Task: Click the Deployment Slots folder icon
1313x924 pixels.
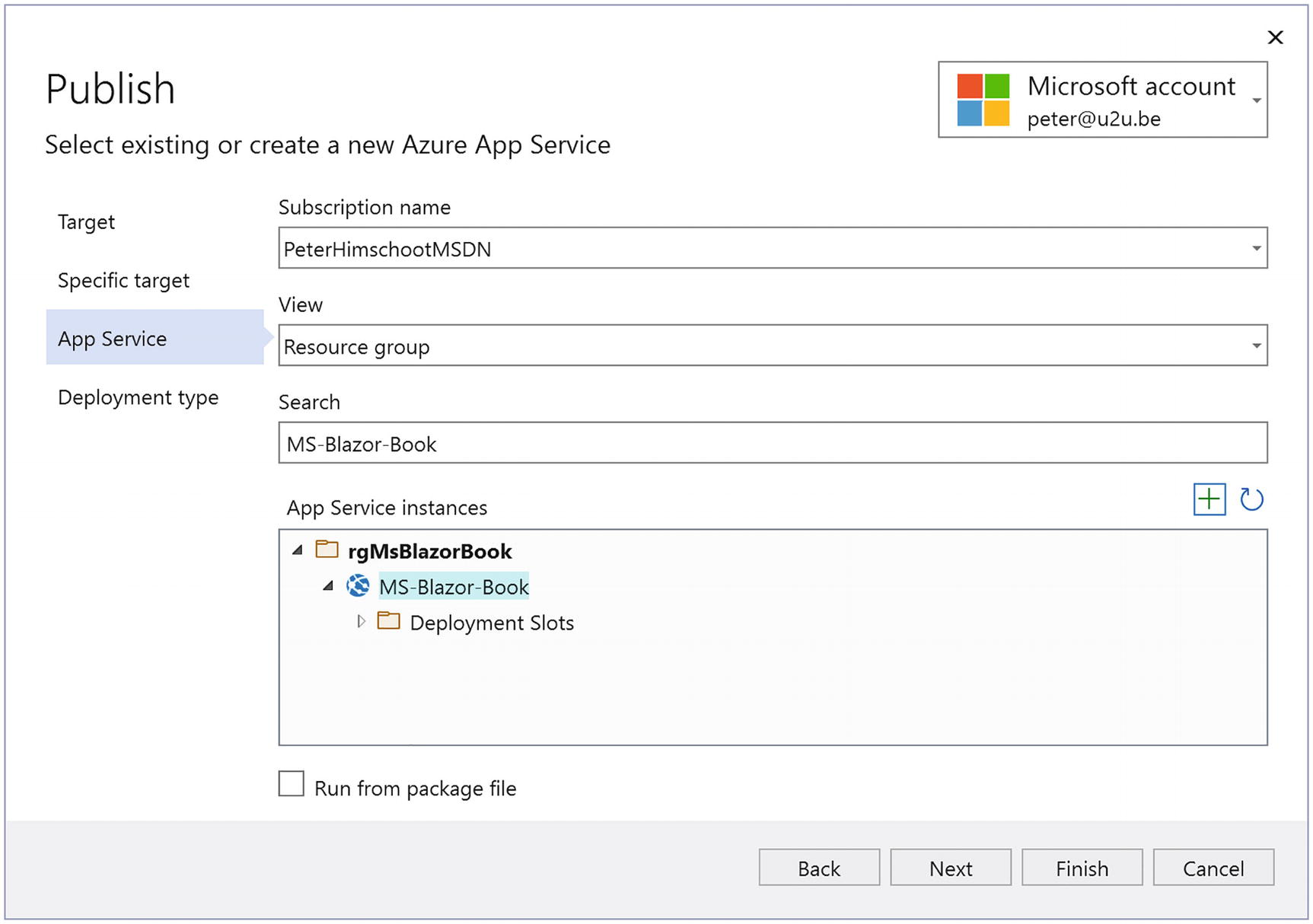Action: (x=389, y=621)
